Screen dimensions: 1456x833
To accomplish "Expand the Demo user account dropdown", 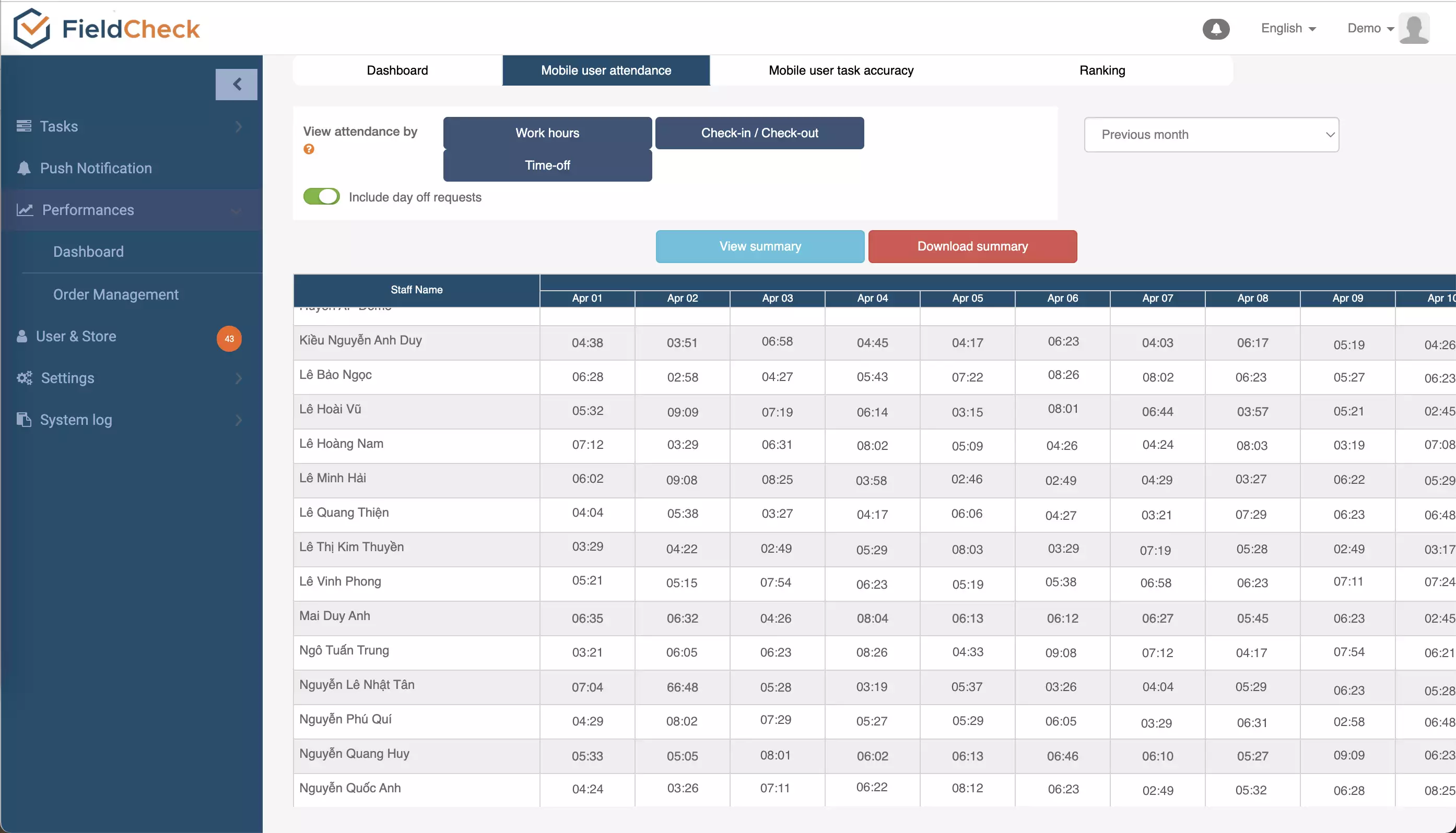I will tap(1370, 28).
